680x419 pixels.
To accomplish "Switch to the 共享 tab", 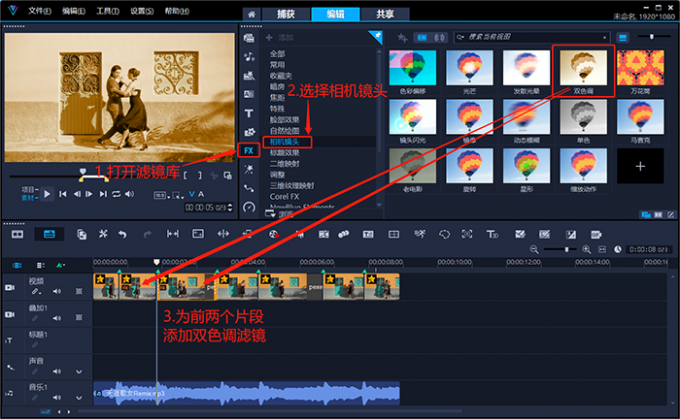I will [385, 13].
